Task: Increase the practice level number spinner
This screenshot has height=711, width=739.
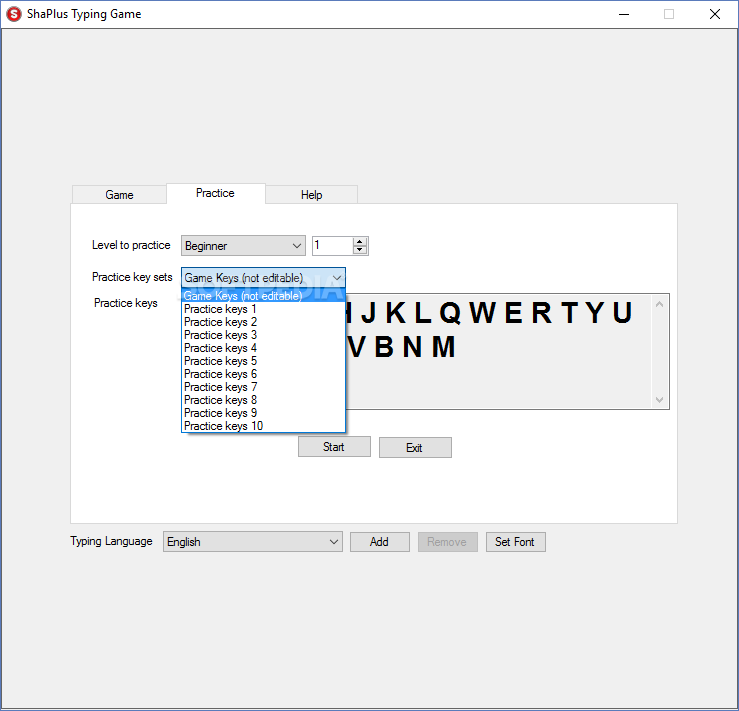Action: click(x=360, y=242)
